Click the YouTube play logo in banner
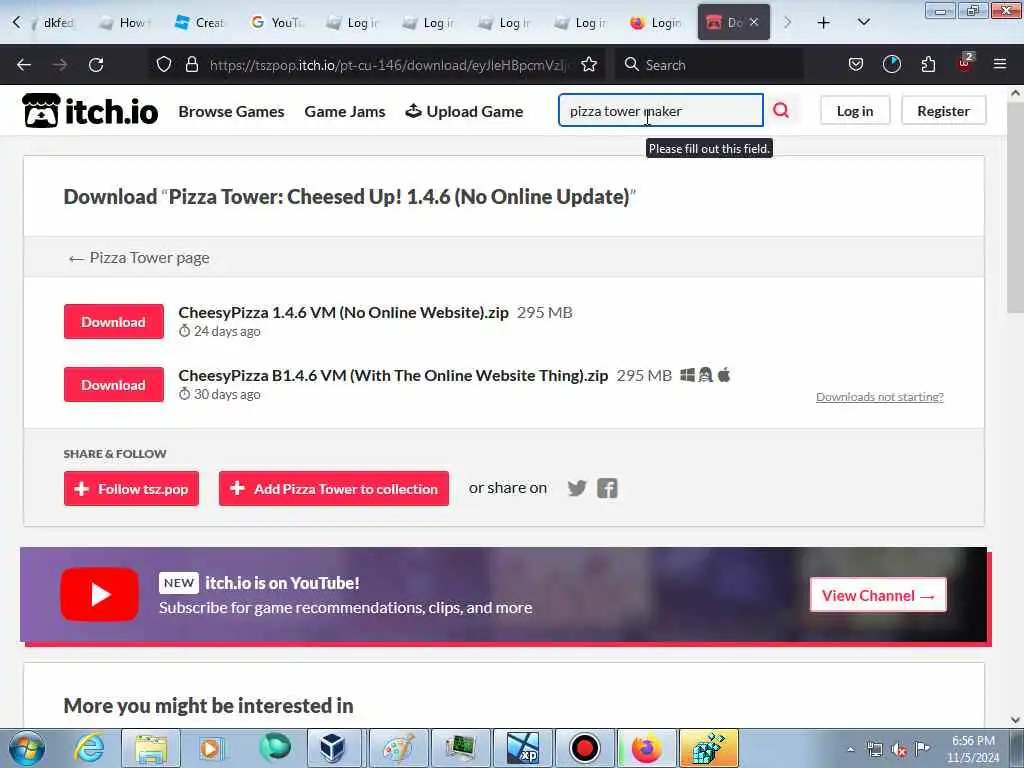Viewport: 1024px width, 768px height. tap(99, 594)
